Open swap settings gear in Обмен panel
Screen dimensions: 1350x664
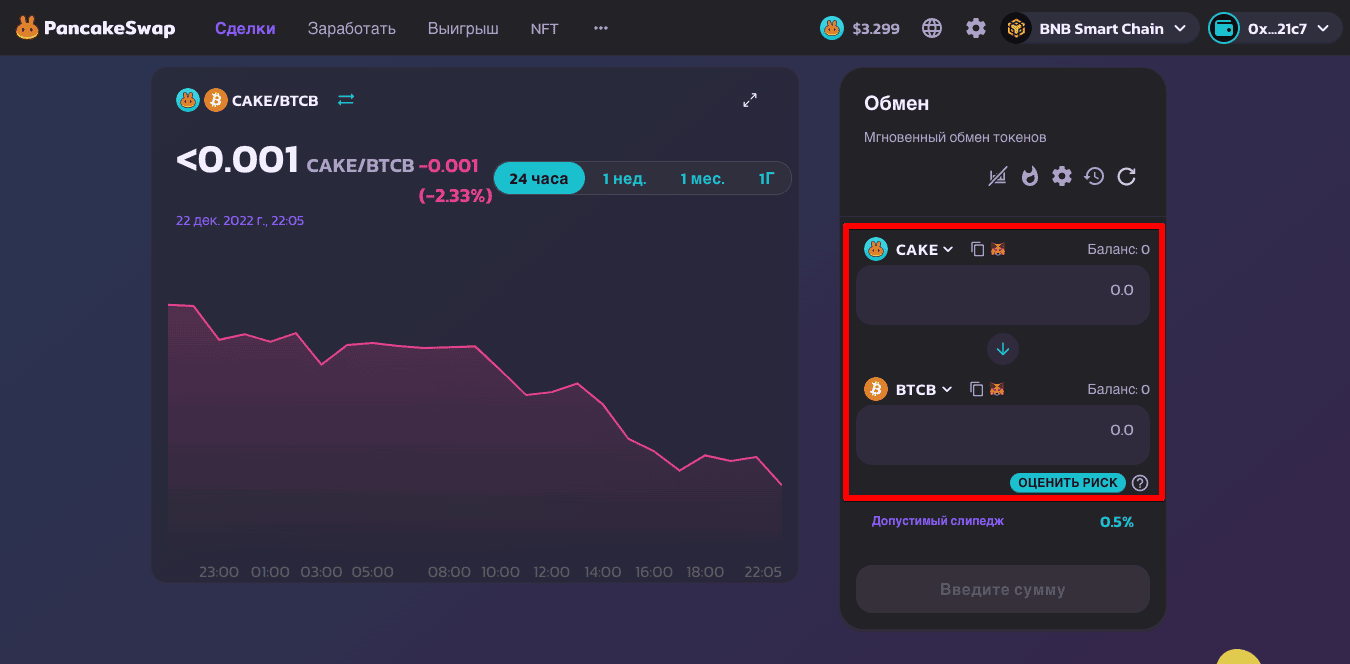coord(1062,177)
